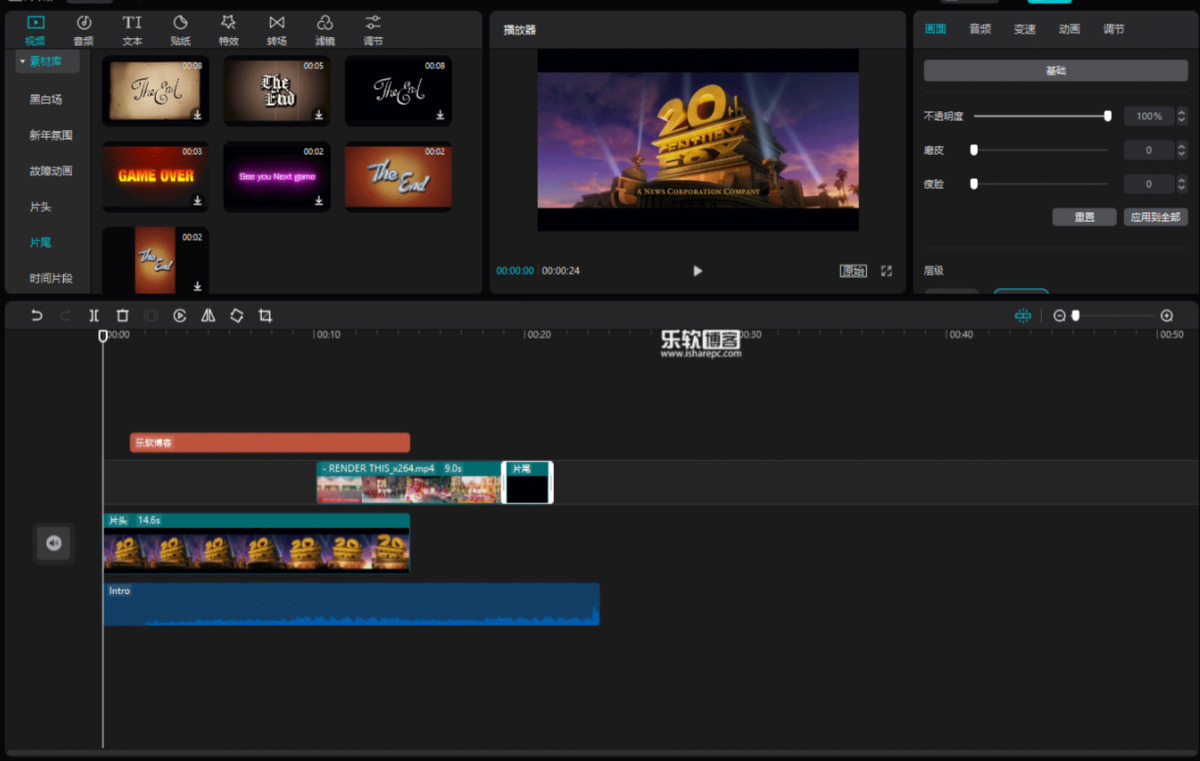Screen dimensions: 1200x761
Task: Click the orange The End 00:02 thumbnail
Action: 398,176
